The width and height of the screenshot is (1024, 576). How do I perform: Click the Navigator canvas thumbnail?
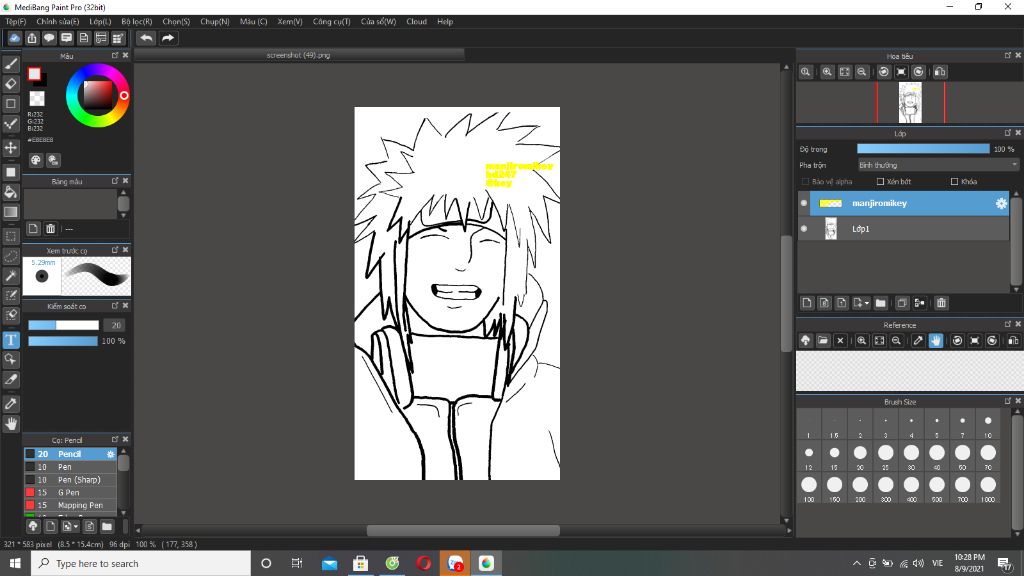click(910, 103)
